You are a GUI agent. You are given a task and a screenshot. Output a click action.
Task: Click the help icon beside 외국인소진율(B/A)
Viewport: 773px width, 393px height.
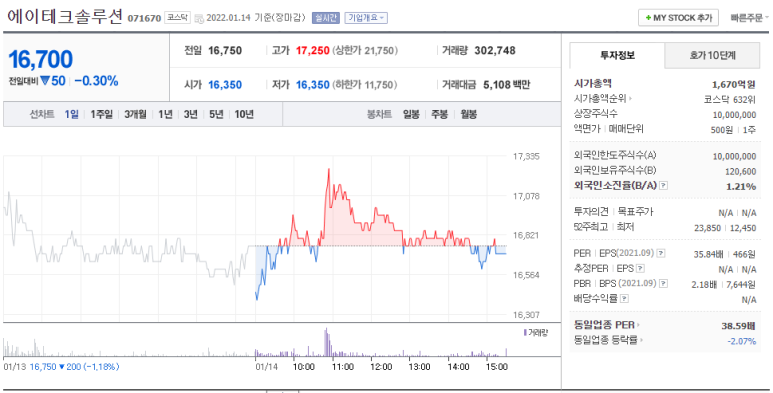pyautogui.click(x=664, y=186)
